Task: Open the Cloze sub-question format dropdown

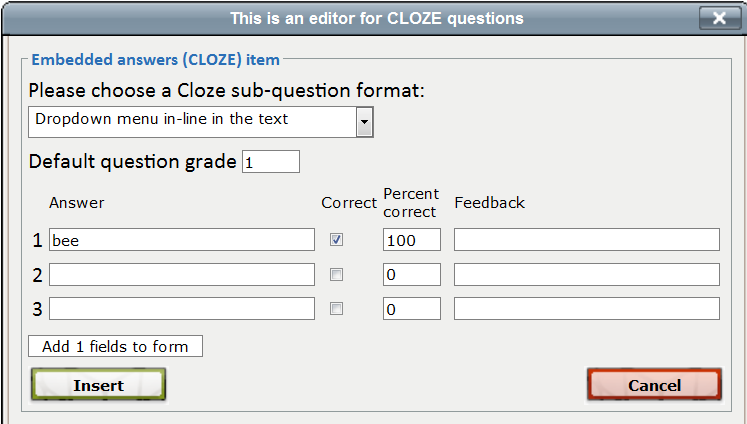Action: tap(192, 121)
